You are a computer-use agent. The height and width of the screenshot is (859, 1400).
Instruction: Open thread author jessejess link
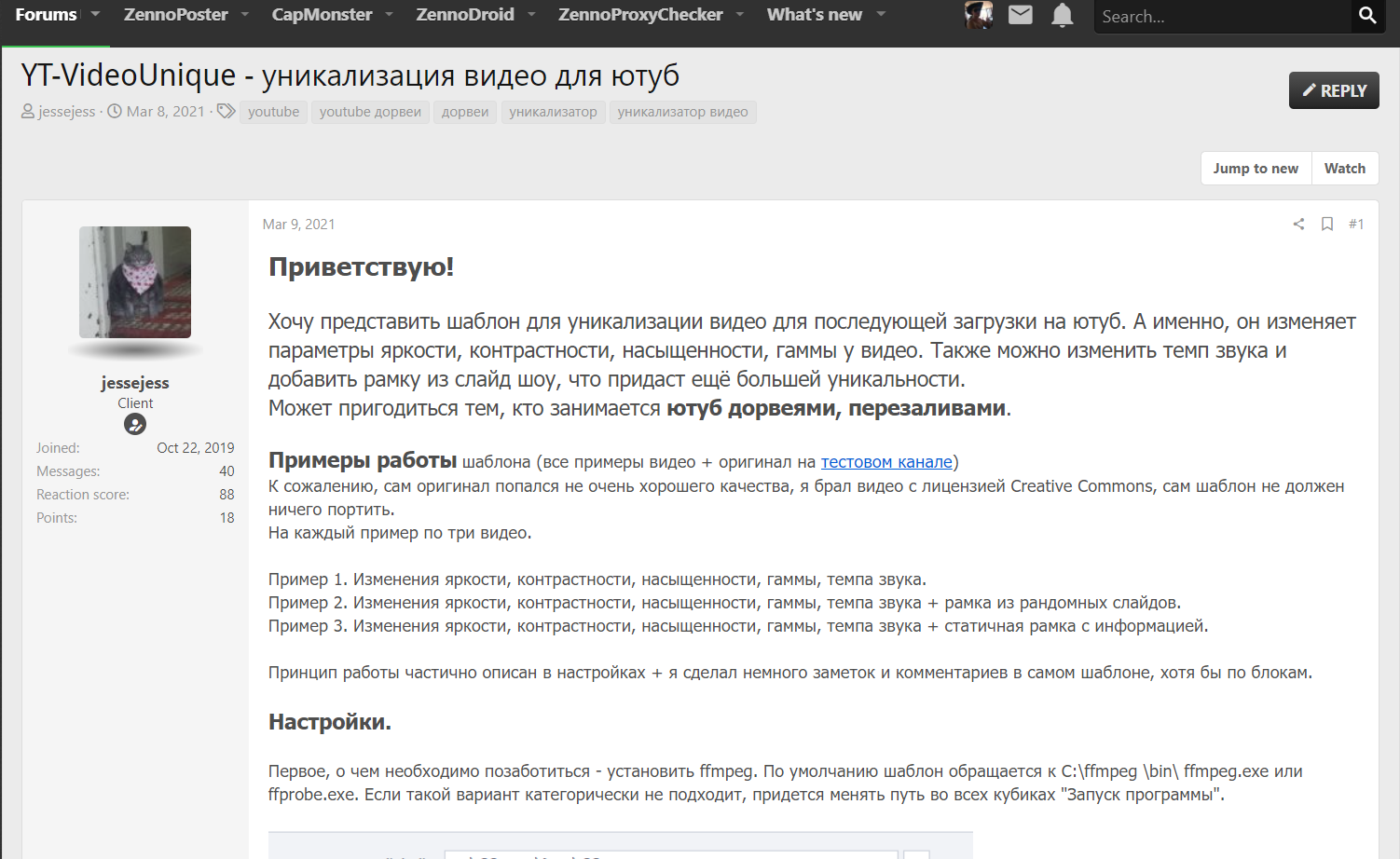coord(67,112)
